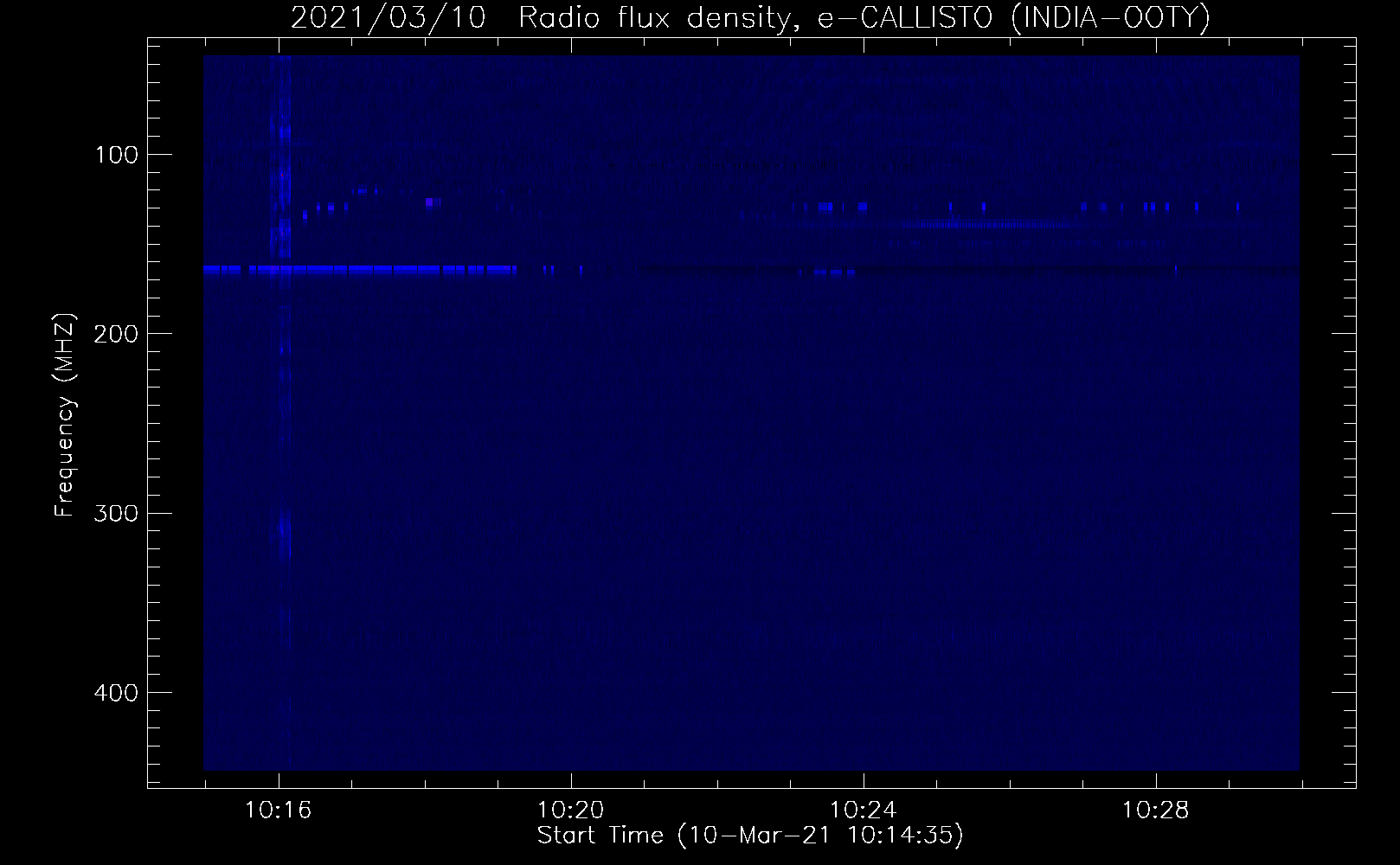This screenshot has width=1400, height=865.
Task: Click the 10:28 time tick label
Action: point(1155,811)
